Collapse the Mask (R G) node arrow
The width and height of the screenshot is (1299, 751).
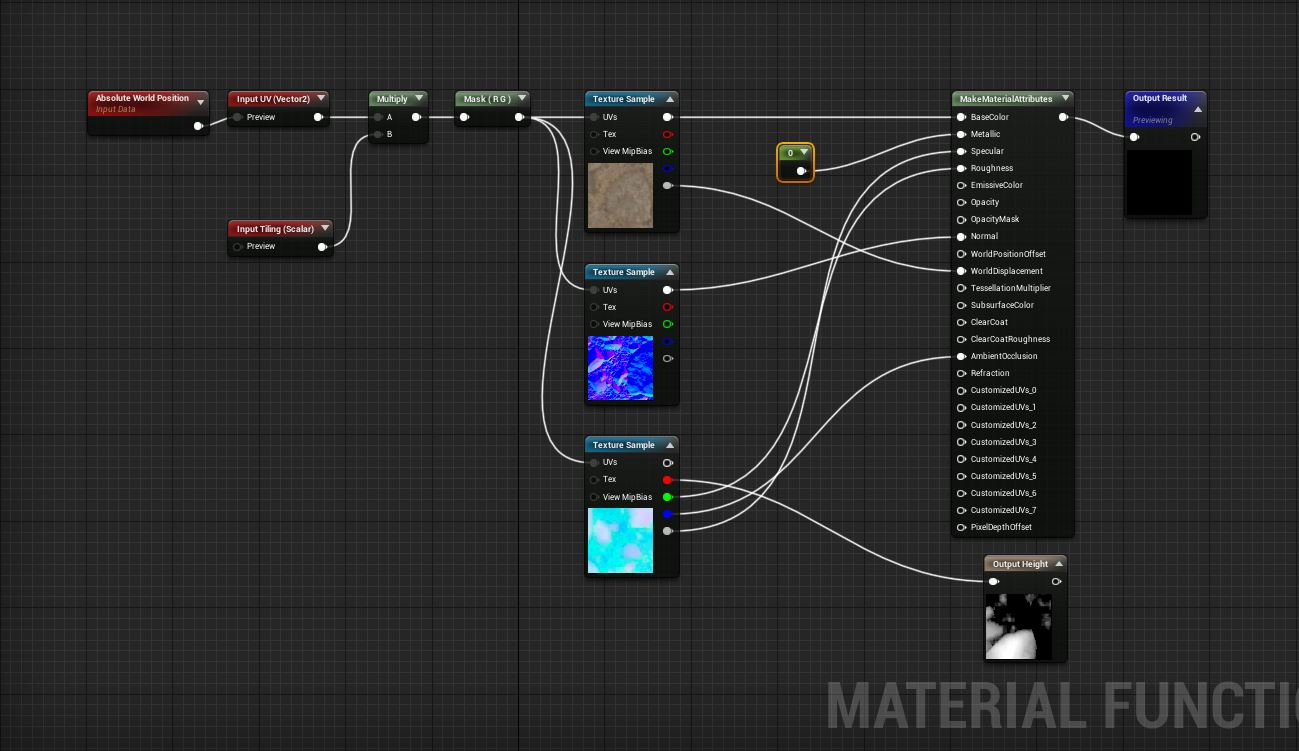[522, 99]
